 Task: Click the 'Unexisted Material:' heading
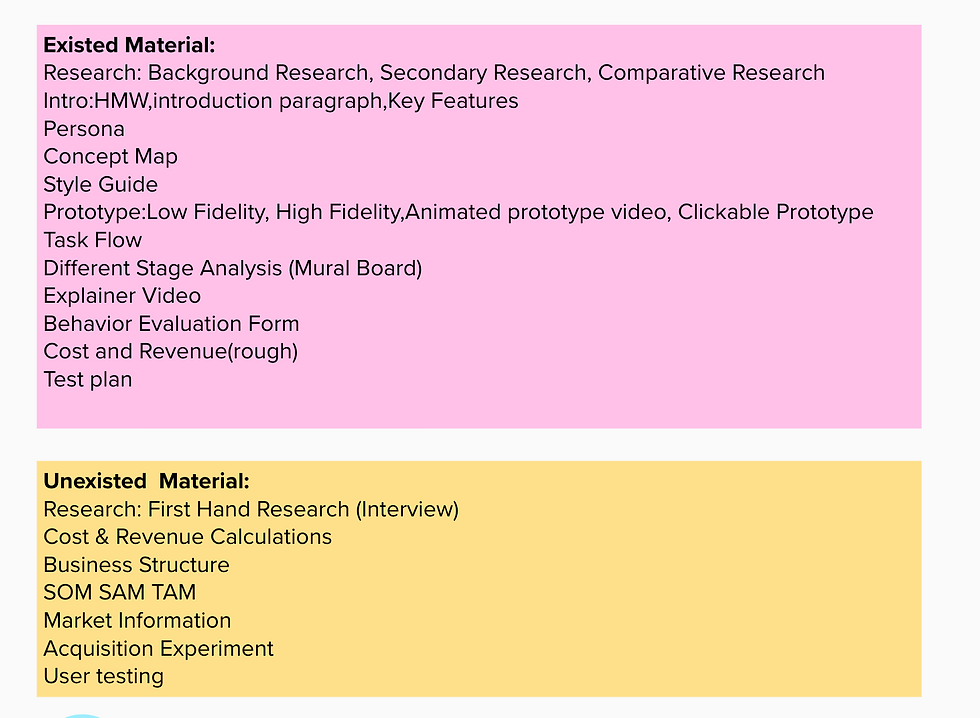click(146, 481)
